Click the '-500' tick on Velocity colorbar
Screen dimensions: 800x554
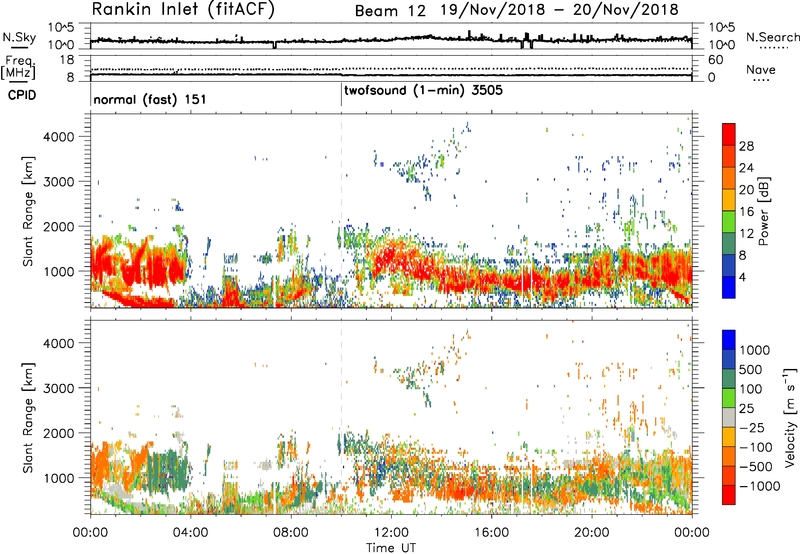point(756,466)
